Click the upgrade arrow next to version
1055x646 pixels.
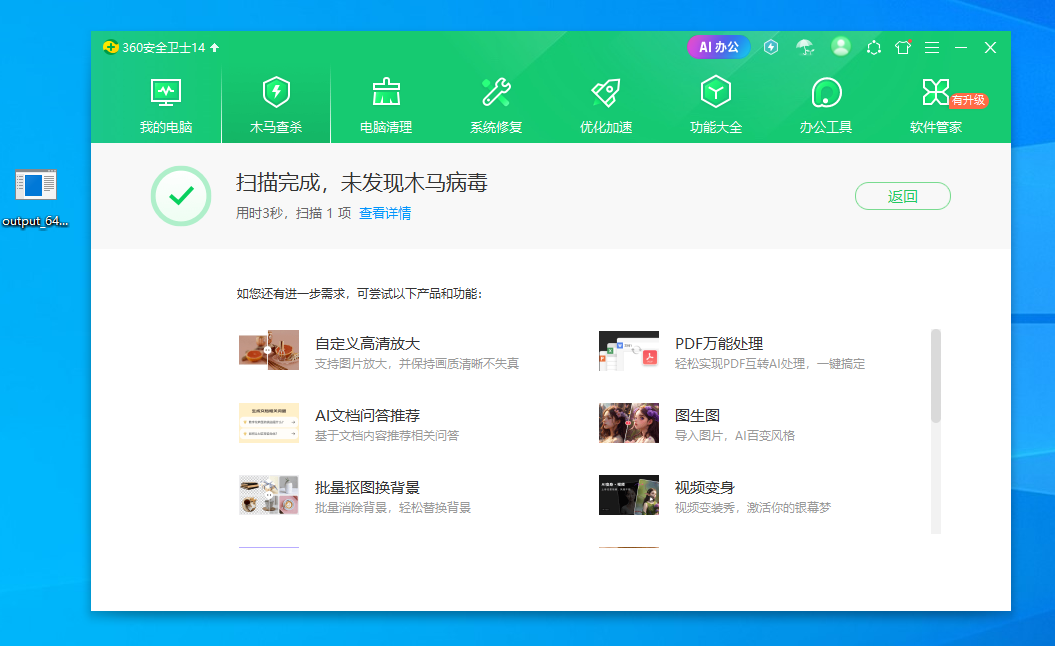coord(215,48)
